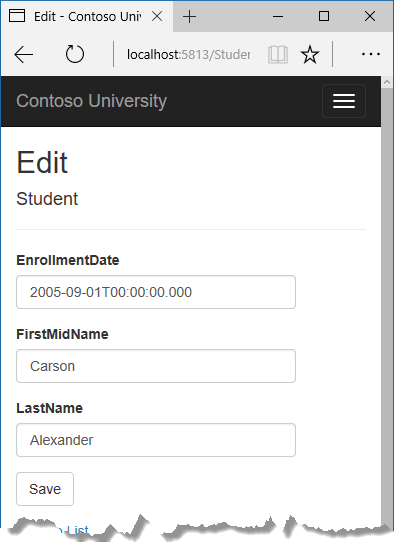Click the localhost address bar
The width and height of the screenshot is (394, 542).
coord(188,54)
